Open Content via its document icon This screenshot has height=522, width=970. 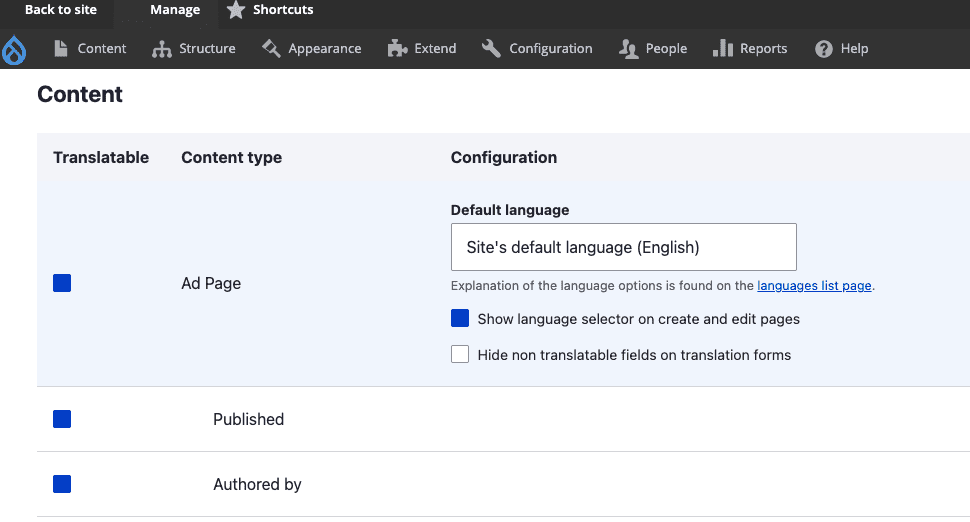point(62,49)
